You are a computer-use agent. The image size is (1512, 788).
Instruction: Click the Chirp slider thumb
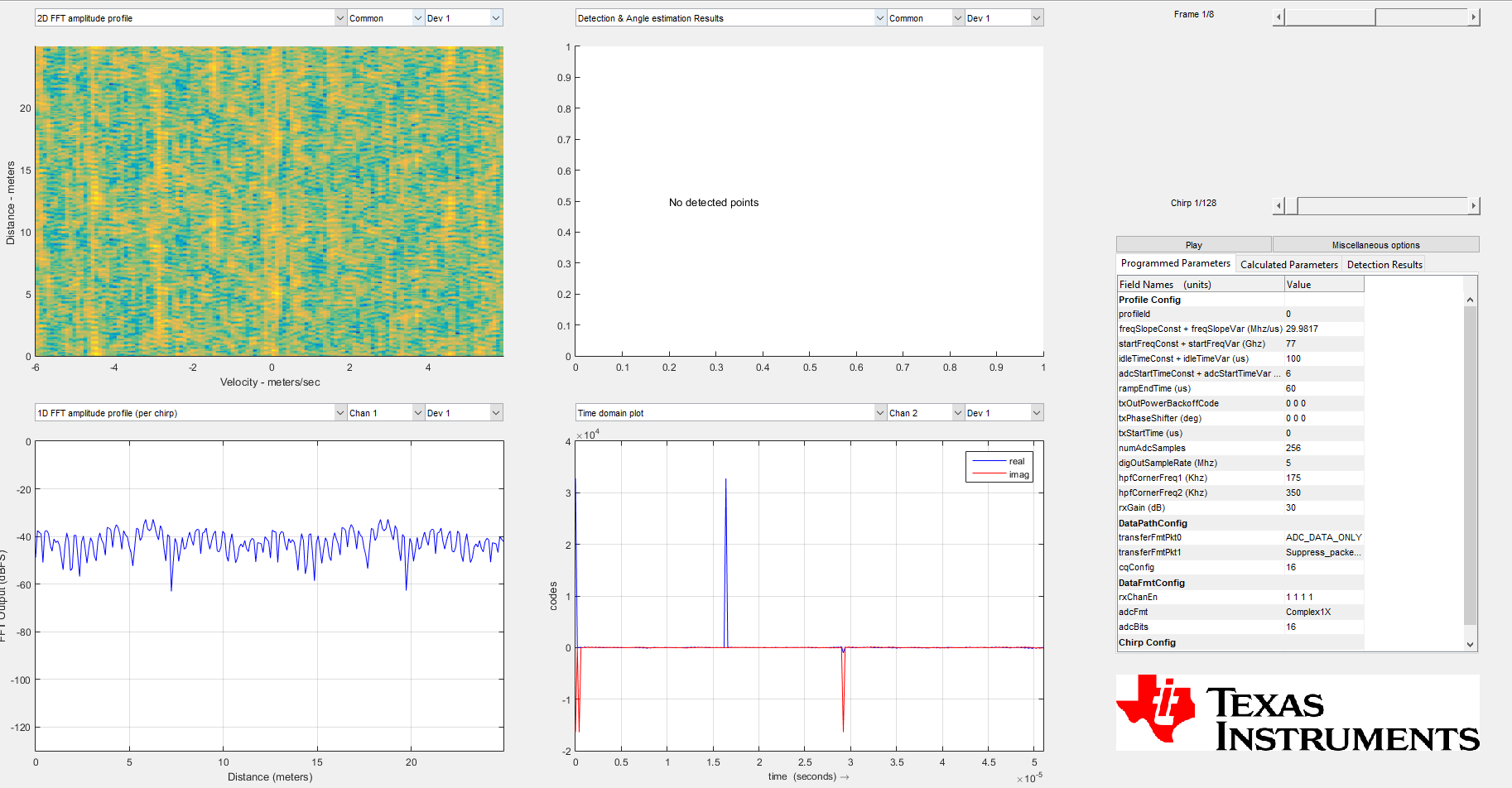tap(1291, 205)
